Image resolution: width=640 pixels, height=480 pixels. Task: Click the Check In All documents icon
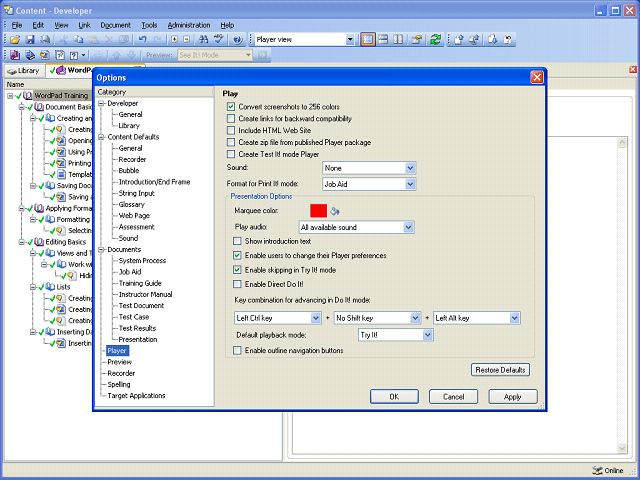pyautogui.click(x=474, y=40)
